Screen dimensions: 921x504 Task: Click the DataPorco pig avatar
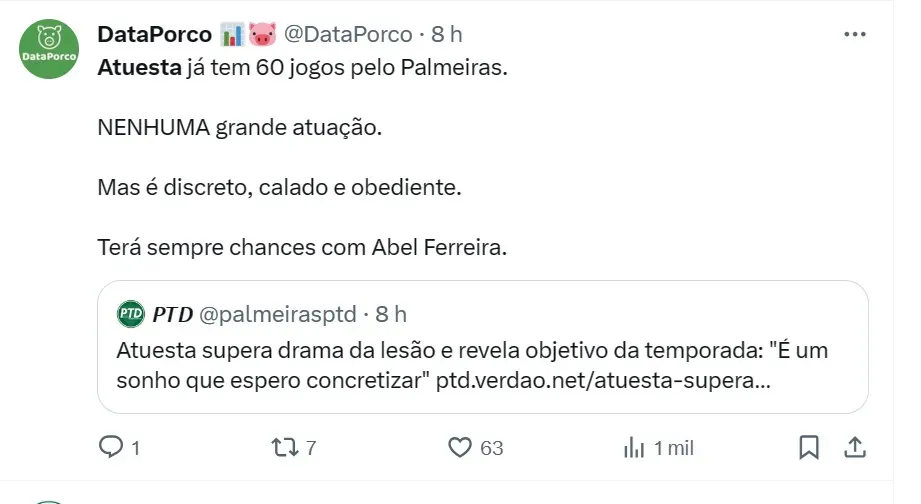[x=49, y=49]
